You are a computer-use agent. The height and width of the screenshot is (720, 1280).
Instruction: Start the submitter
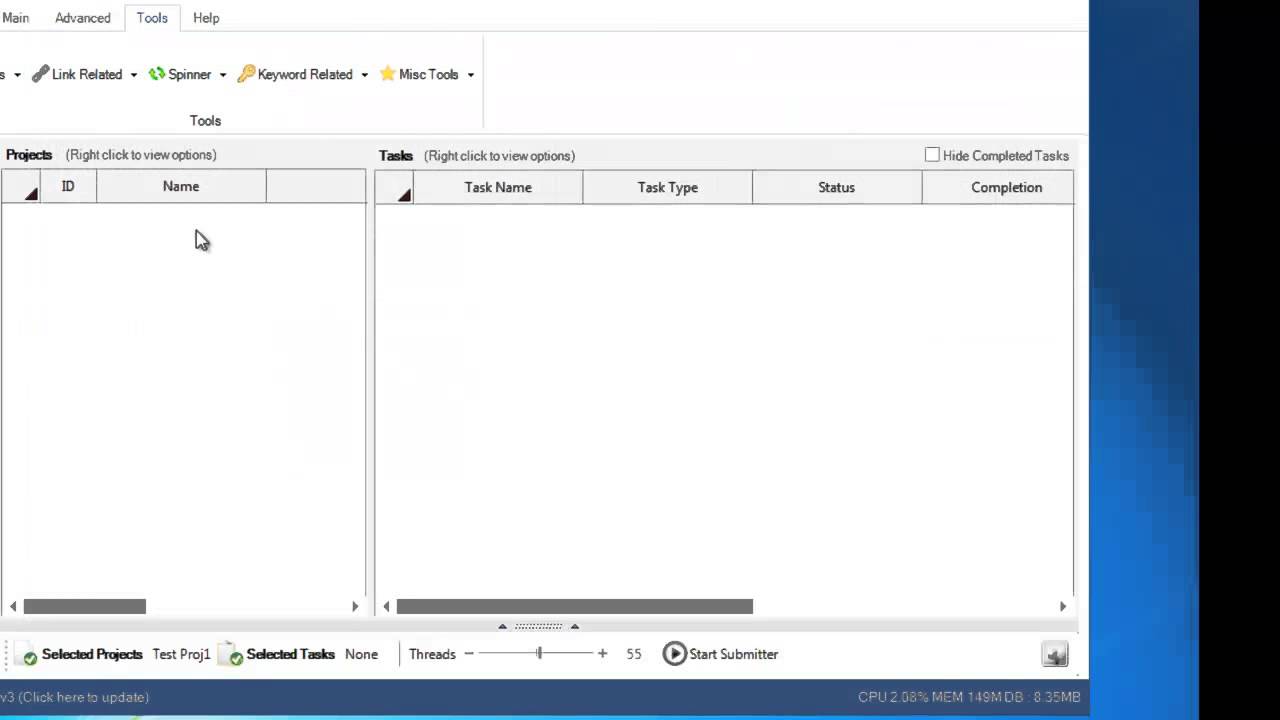click(720, 654)
